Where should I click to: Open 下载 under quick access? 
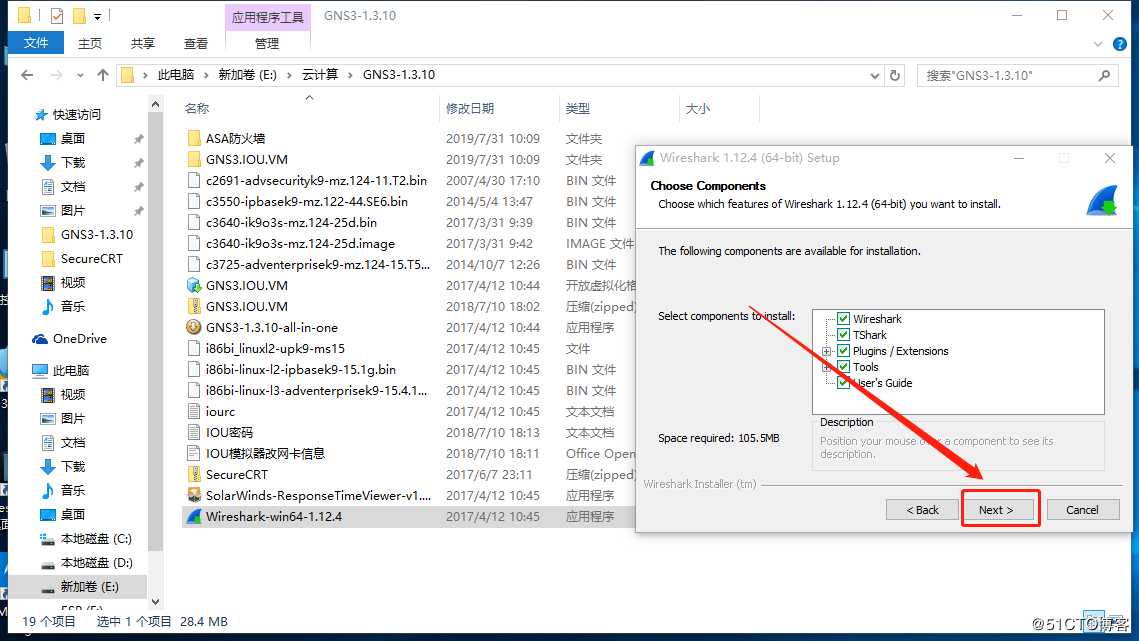point(73,162)
